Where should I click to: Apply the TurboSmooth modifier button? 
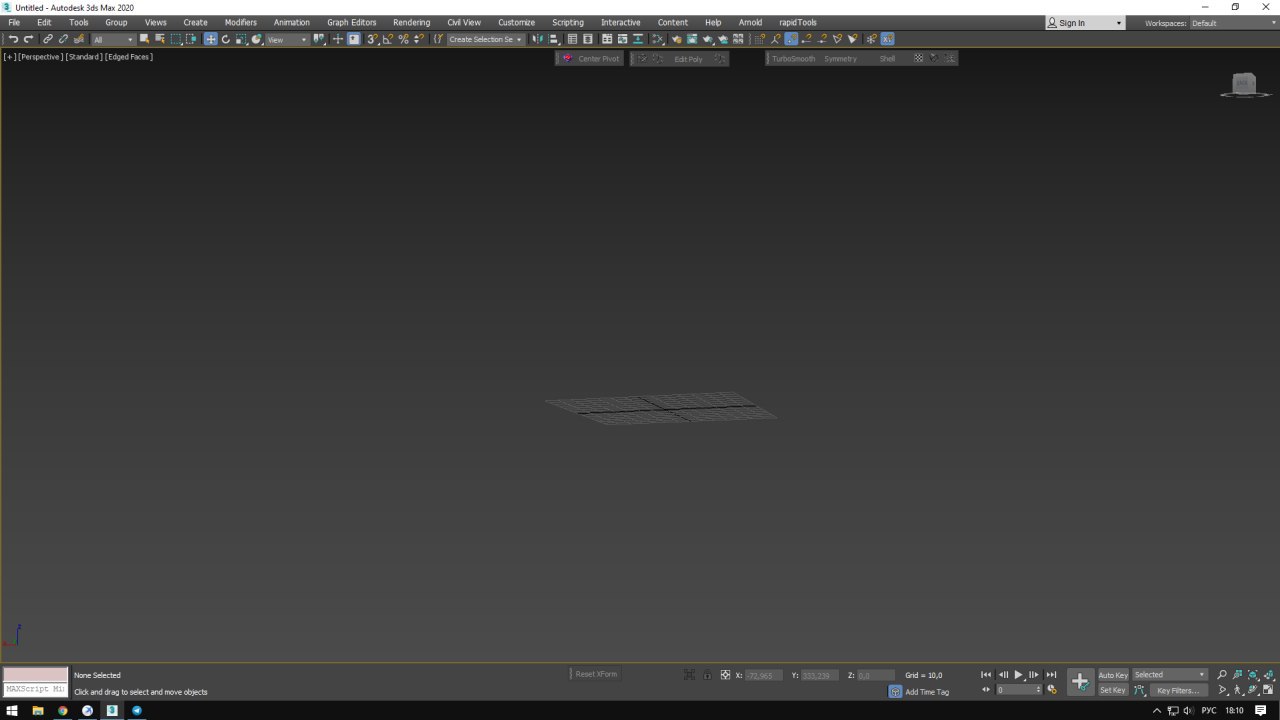point(793,59)
